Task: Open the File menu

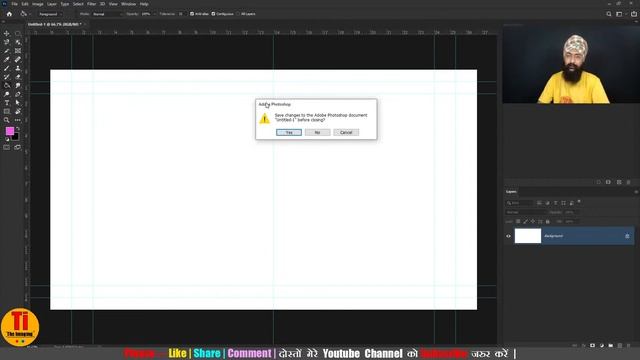Action: click(14, 4)
